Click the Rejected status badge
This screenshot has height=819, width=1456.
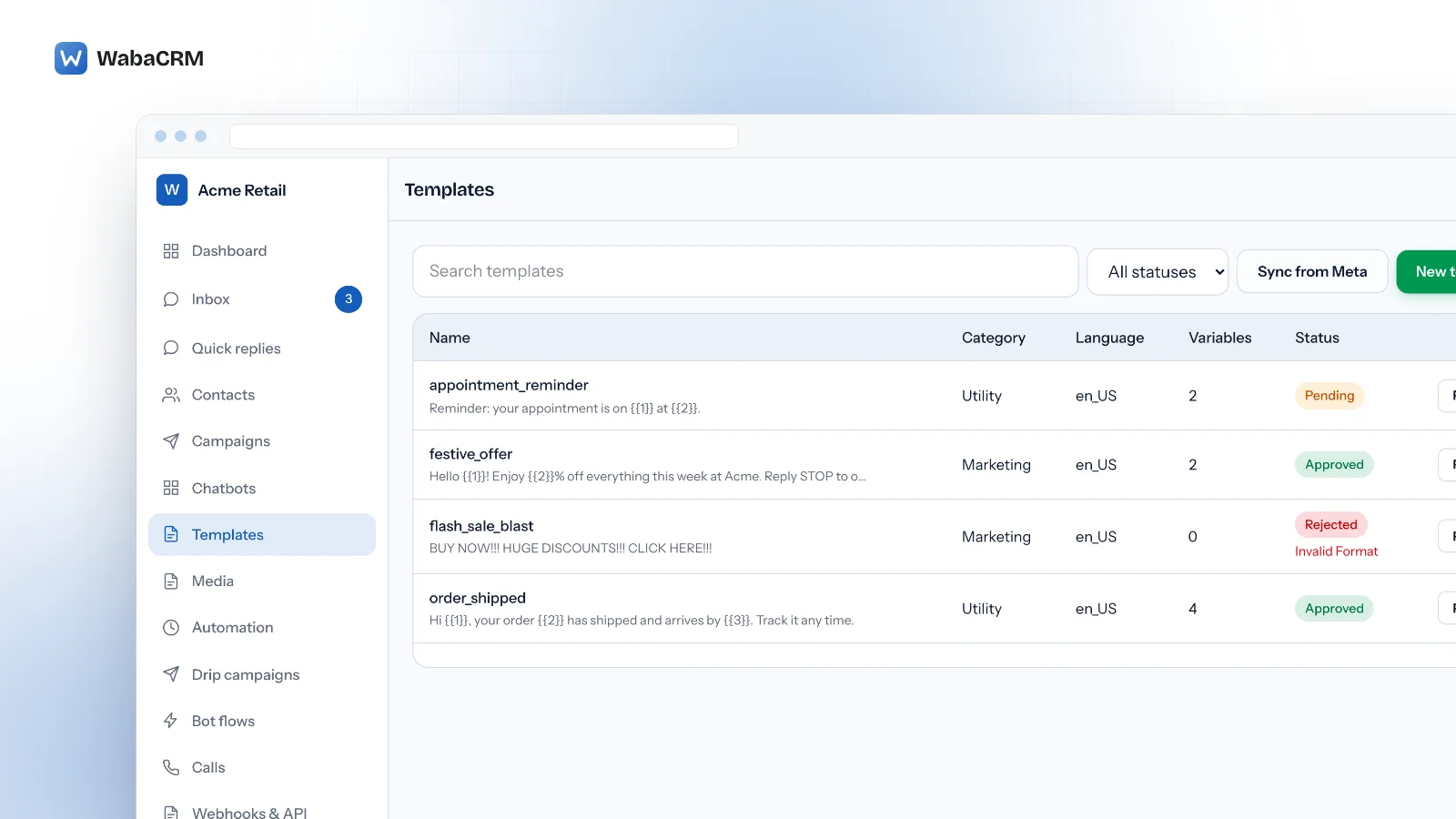(1330, 524)
